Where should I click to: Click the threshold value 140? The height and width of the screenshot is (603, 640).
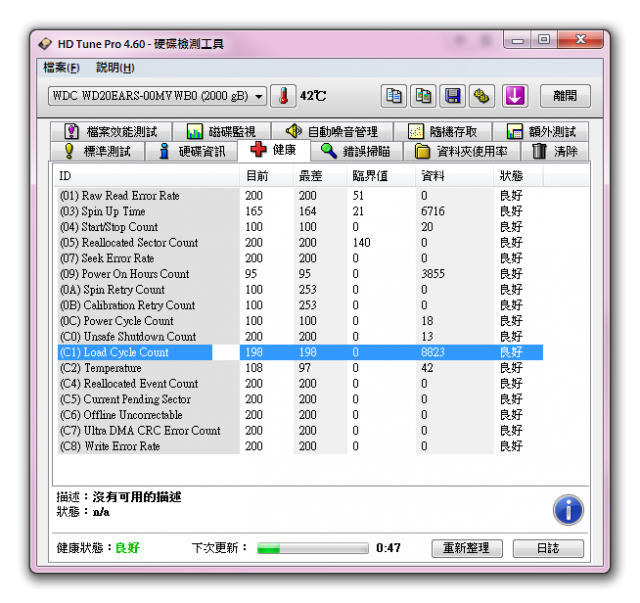(x=361, y=243)
